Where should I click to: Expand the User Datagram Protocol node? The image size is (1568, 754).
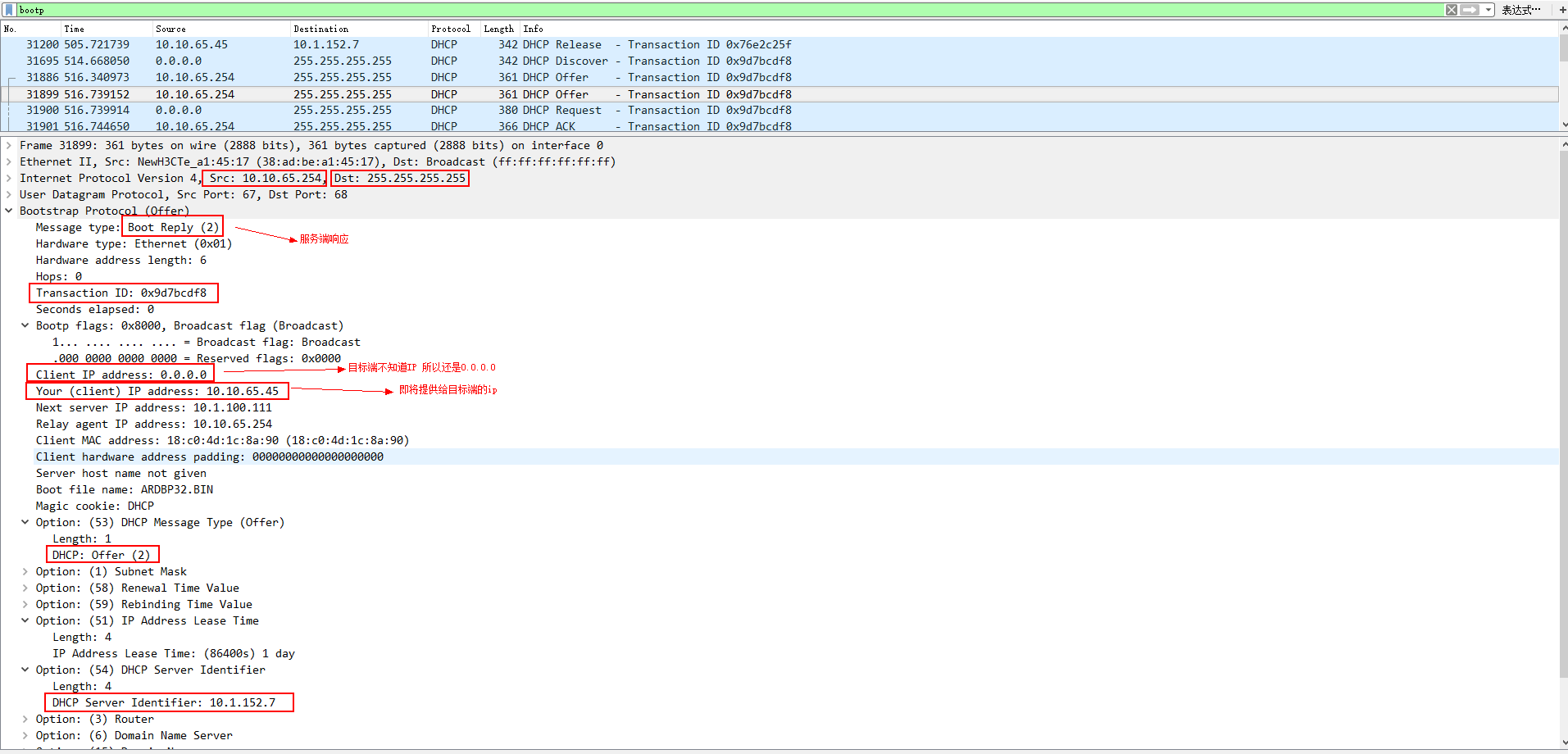[x=9, y=195]
